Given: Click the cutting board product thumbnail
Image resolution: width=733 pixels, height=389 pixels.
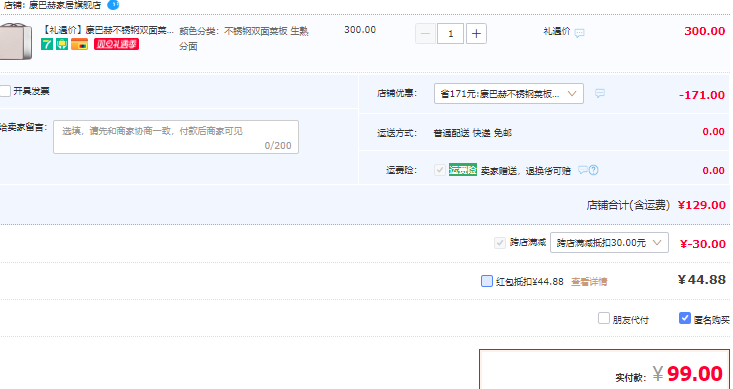Looking at the screenshot, I should (x=15, y=41).
